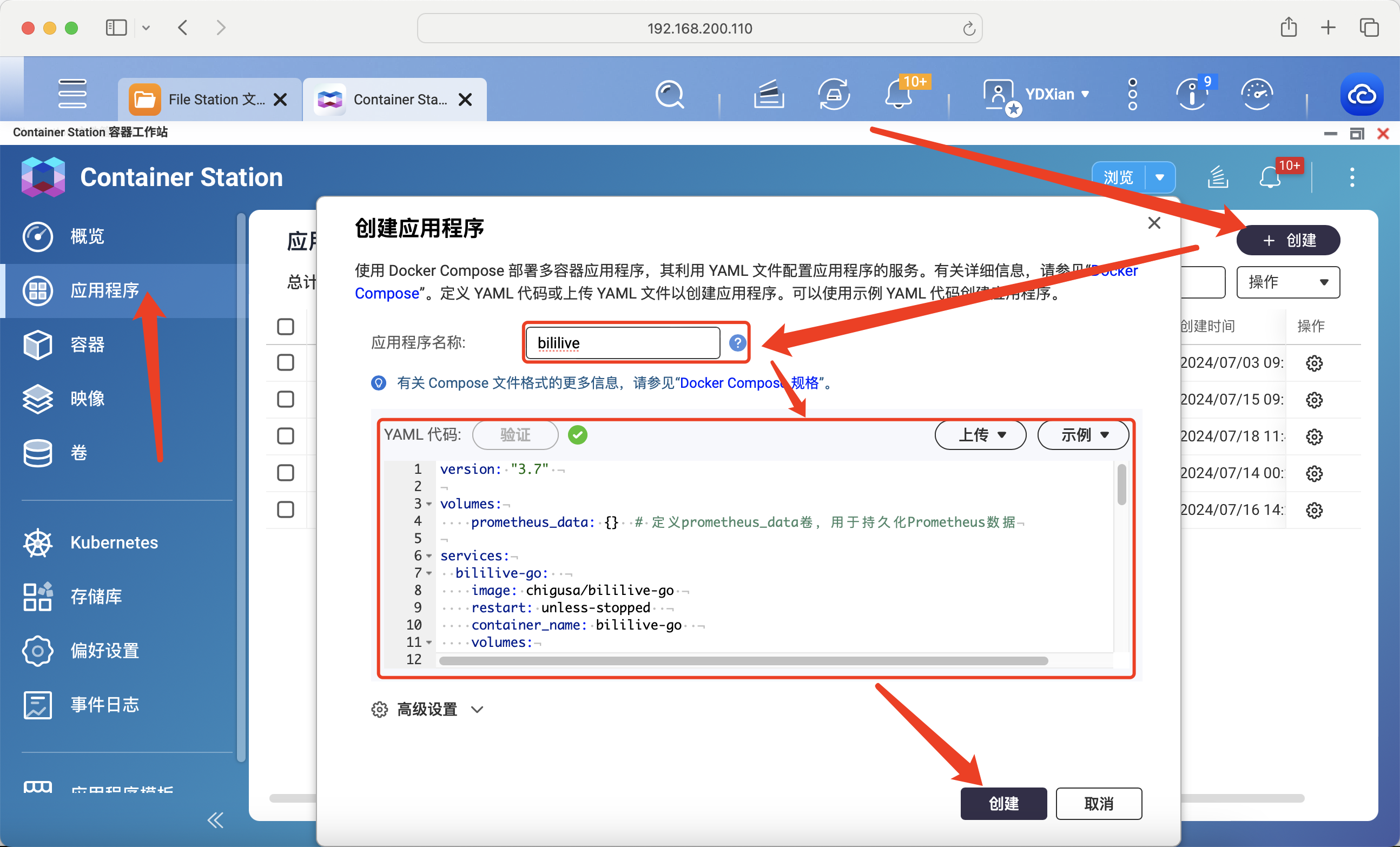The height and width of the screenshot is (847, 1400).
Task: Open the Images (映像) sidebar item
Action: pos(87,398)
